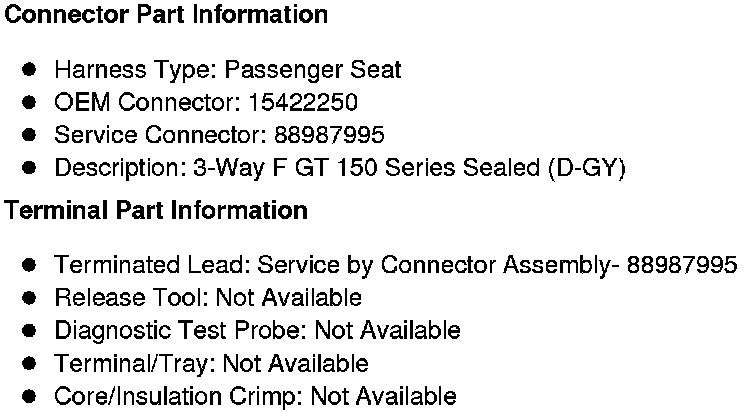Click the bullet beside Harness Type
The height and width of the screenshot is (416, 752).
(x=30, y=70)
